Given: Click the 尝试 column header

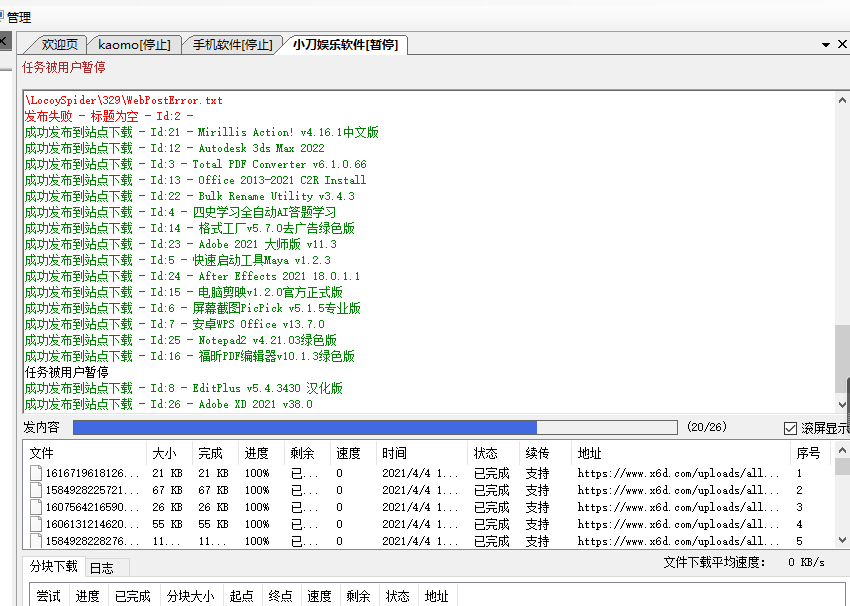Looking at the screenshot, I should pos(49,596).
